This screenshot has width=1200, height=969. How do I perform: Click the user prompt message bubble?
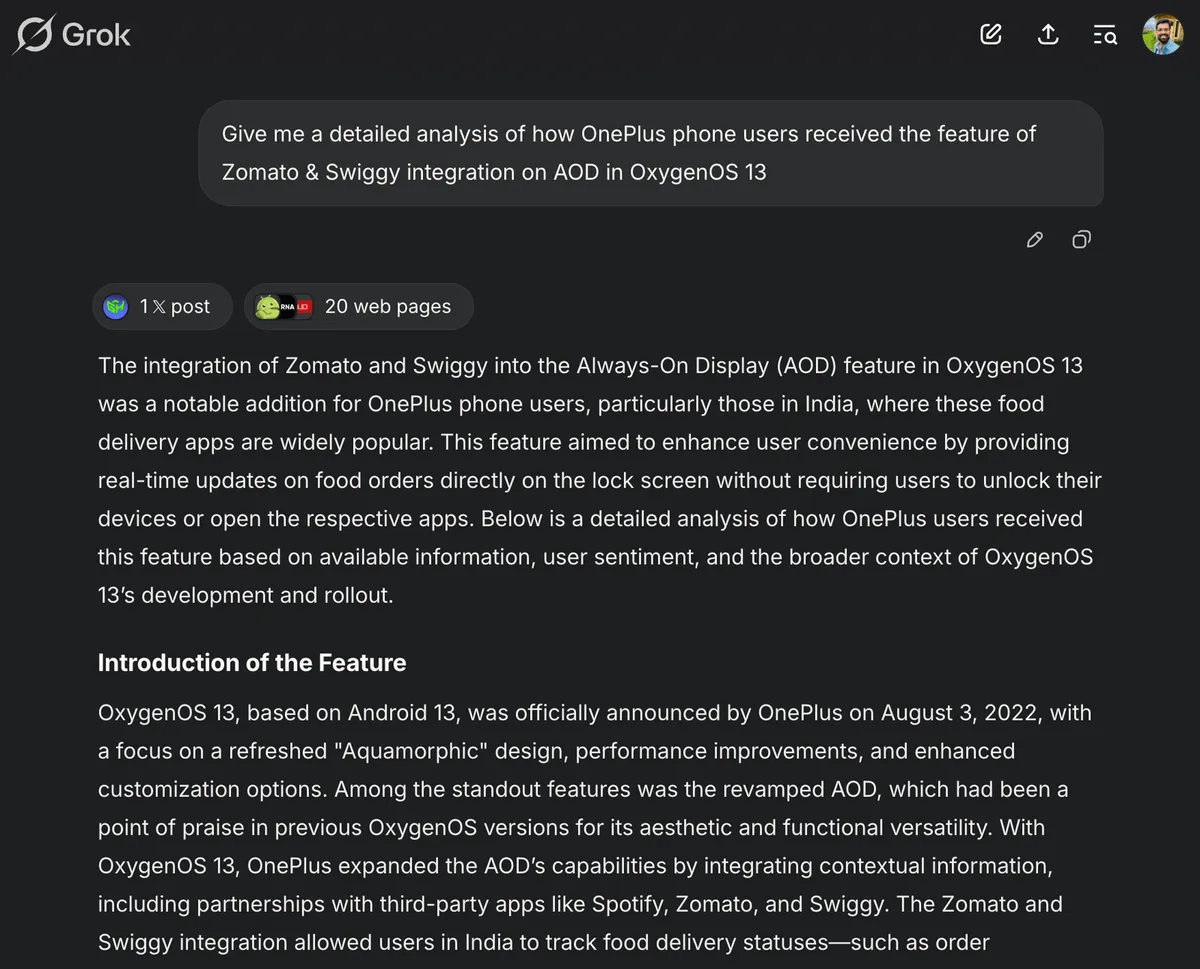pos(651,153)
